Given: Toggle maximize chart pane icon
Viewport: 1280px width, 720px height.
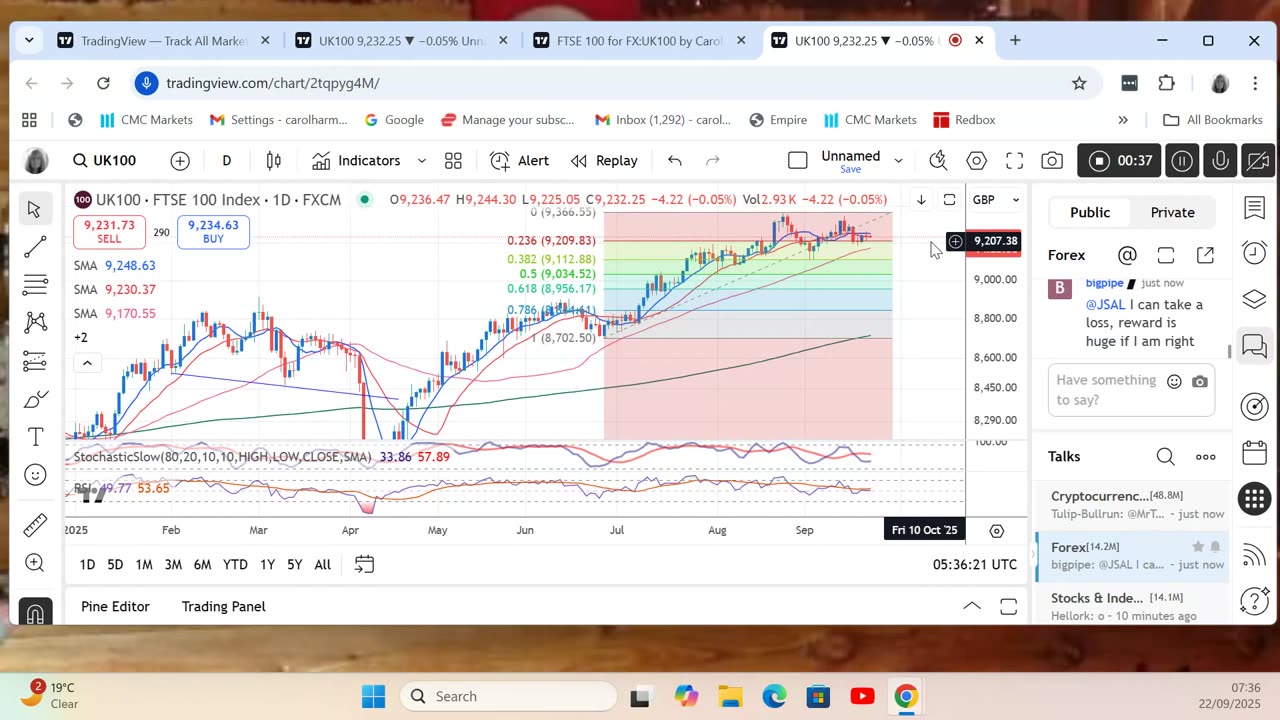Looking at the screenshot, I should coord(950,200).
